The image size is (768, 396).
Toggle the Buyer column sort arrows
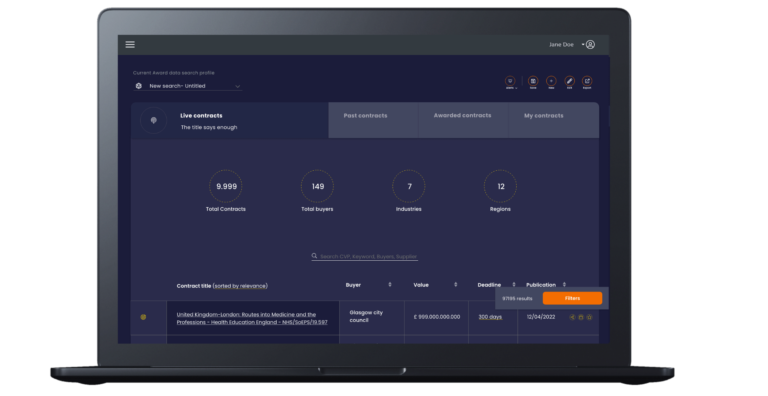[x=390, y=284]
